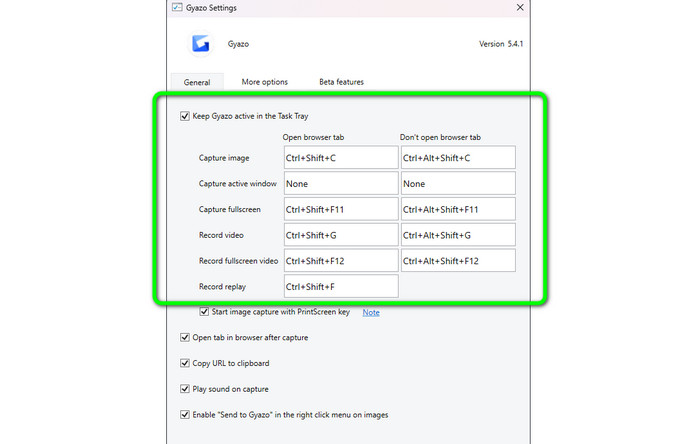The image size is (700, 444).
Task: Click the Capture active window label
Action: click(x=238, y=183)
